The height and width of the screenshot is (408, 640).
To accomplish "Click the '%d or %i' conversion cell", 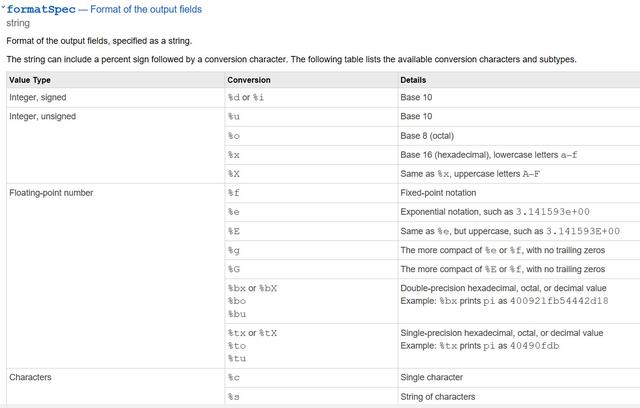I will pyautogui.click(x=246, y=97).
